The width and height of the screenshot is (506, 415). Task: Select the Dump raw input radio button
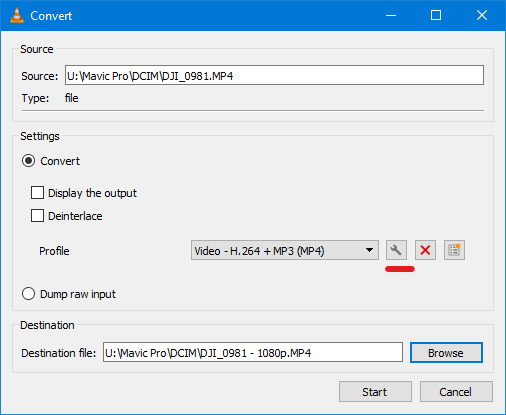point(28,294)
